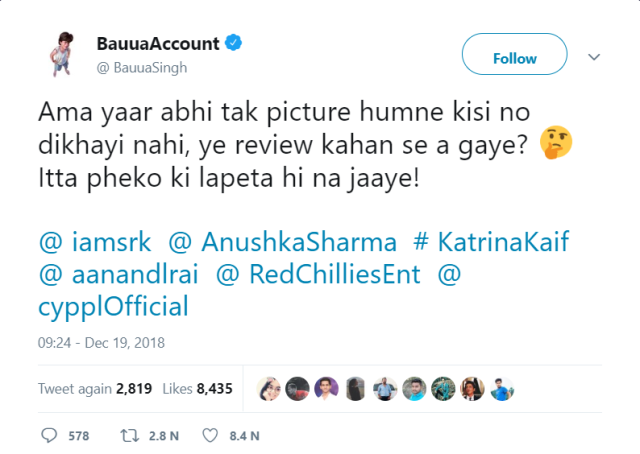Open the #KatrinaKaif hashtag
This screenshot has width=640, height=454.
[491, 241]
